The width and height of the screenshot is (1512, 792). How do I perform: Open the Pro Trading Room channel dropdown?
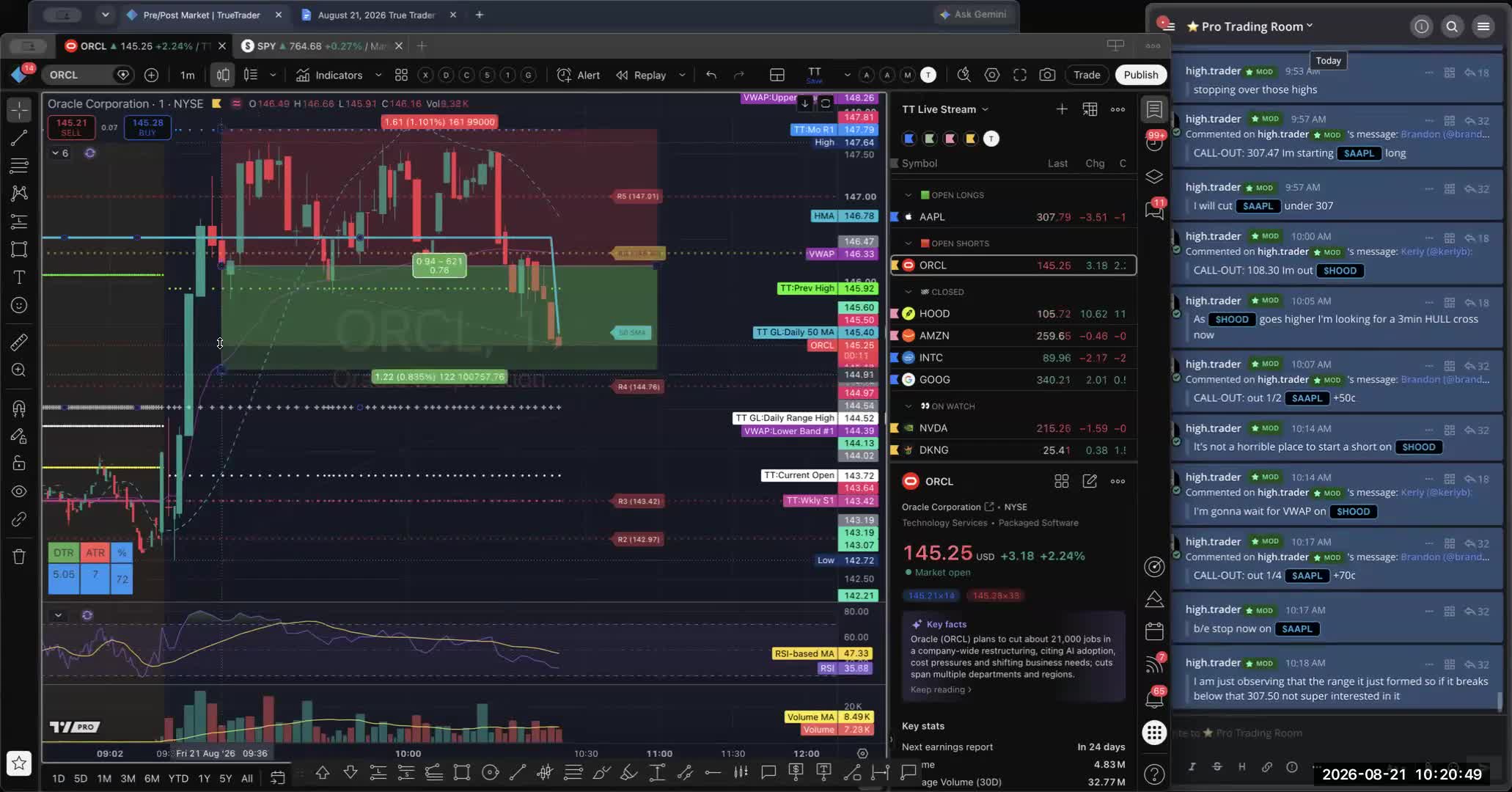[x=1250, y=26]
